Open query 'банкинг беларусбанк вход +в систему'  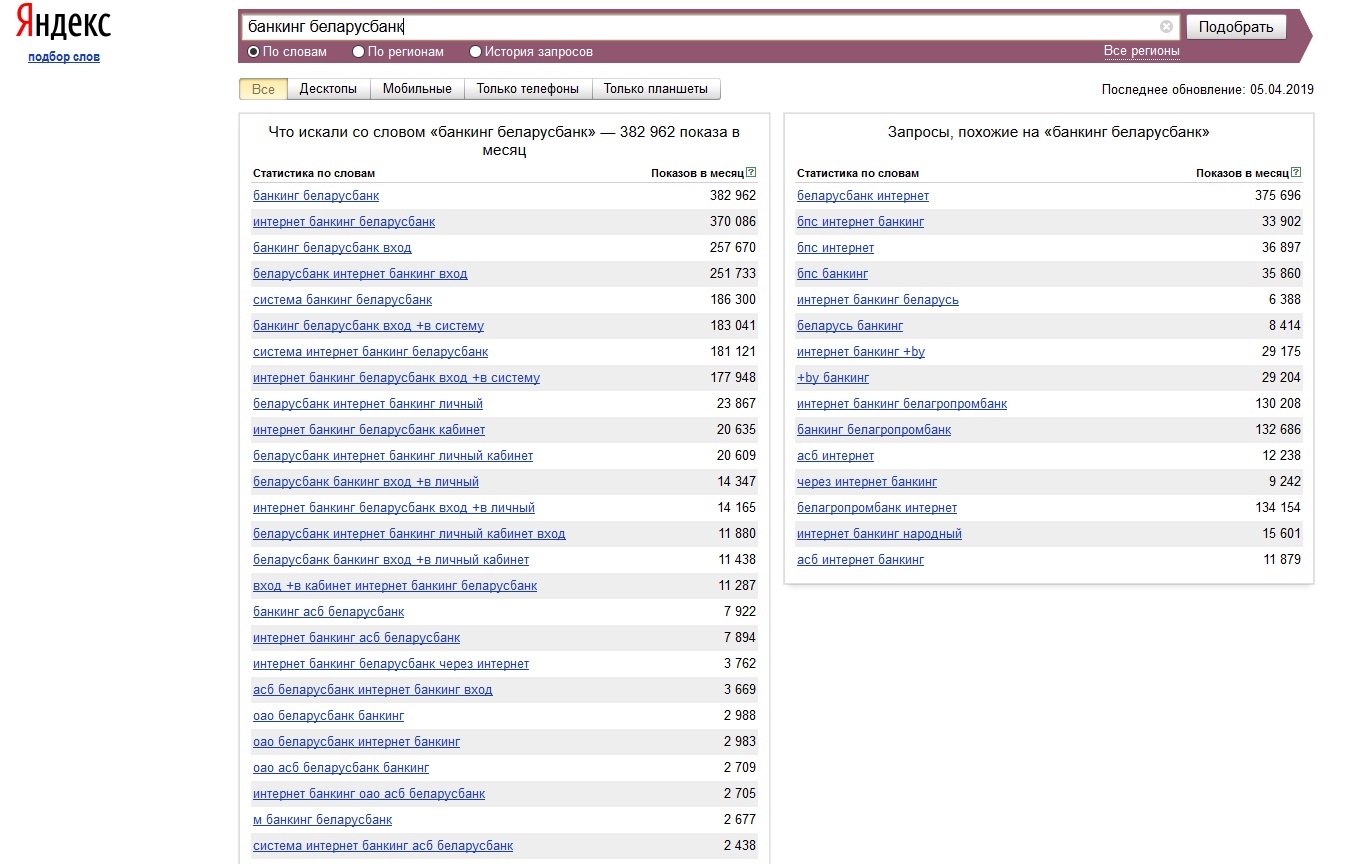coord(368,326)
